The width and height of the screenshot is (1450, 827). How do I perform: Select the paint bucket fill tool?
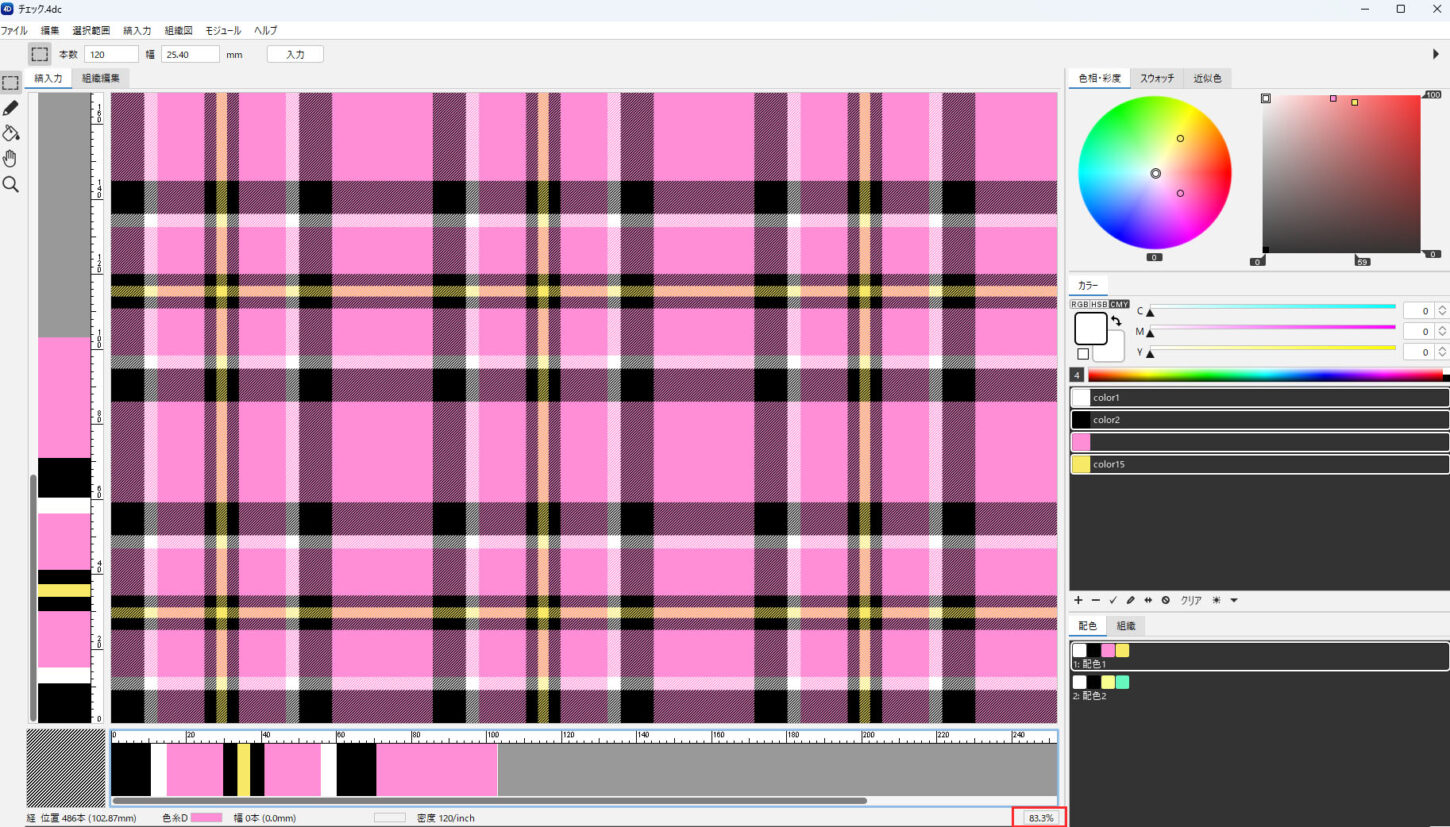11,133
